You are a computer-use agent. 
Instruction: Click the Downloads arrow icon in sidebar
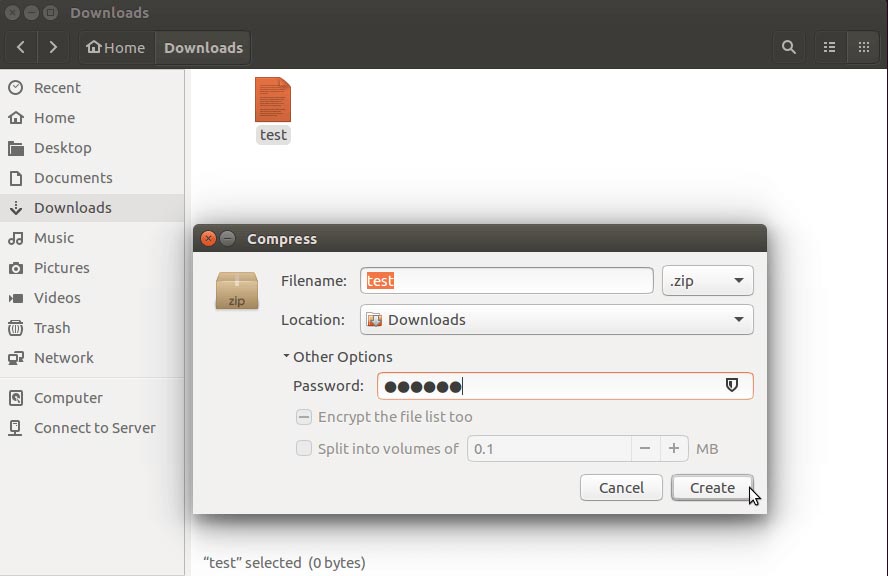tap(16, 208)
